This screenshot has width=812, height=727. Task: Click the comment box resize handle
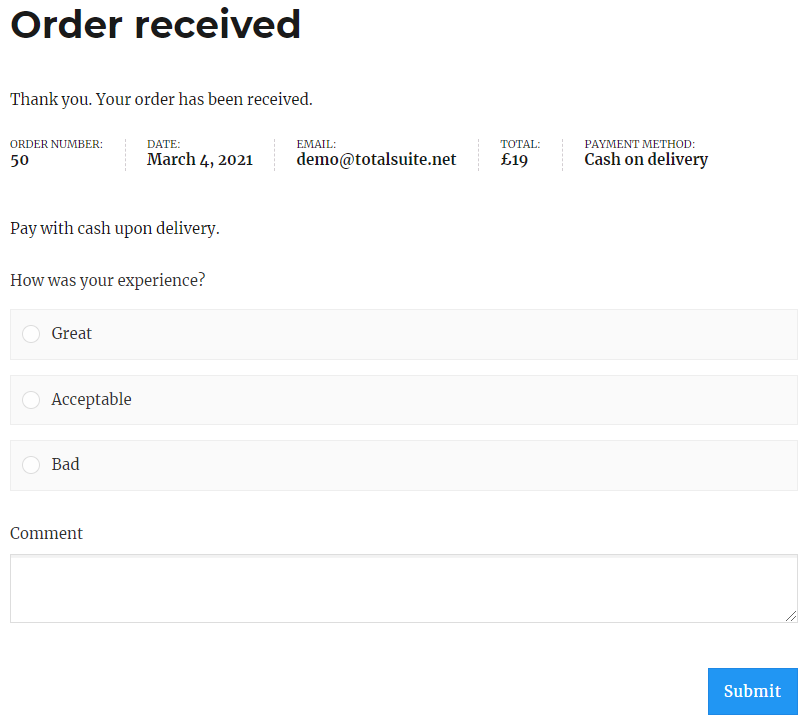coord(791,616)
